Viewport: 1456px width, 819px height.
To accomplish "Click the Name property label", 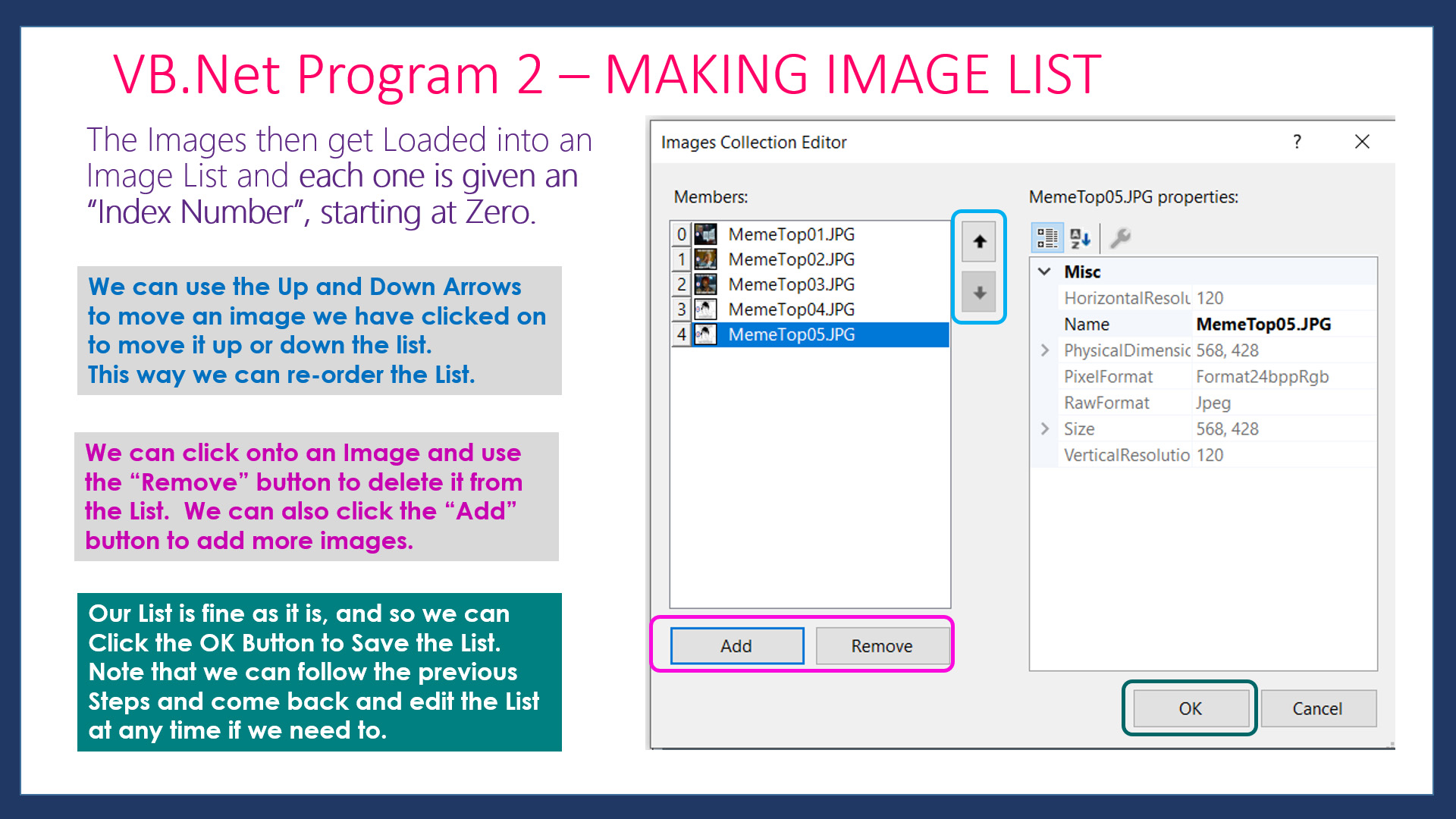I will point(1087,325).
